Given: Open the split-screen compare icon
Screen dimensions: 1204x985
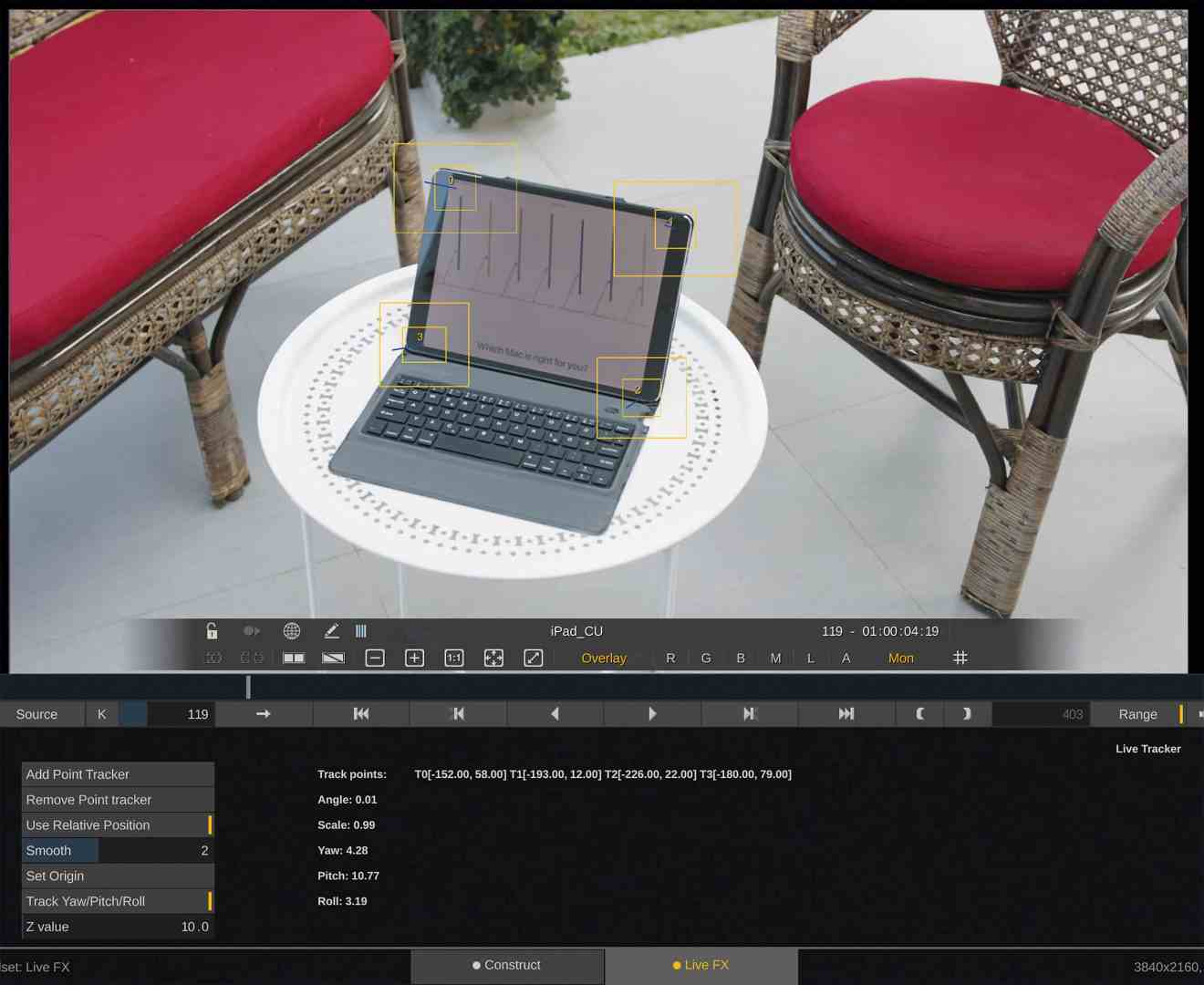Looking at the screenshot, I should point(293,657).
